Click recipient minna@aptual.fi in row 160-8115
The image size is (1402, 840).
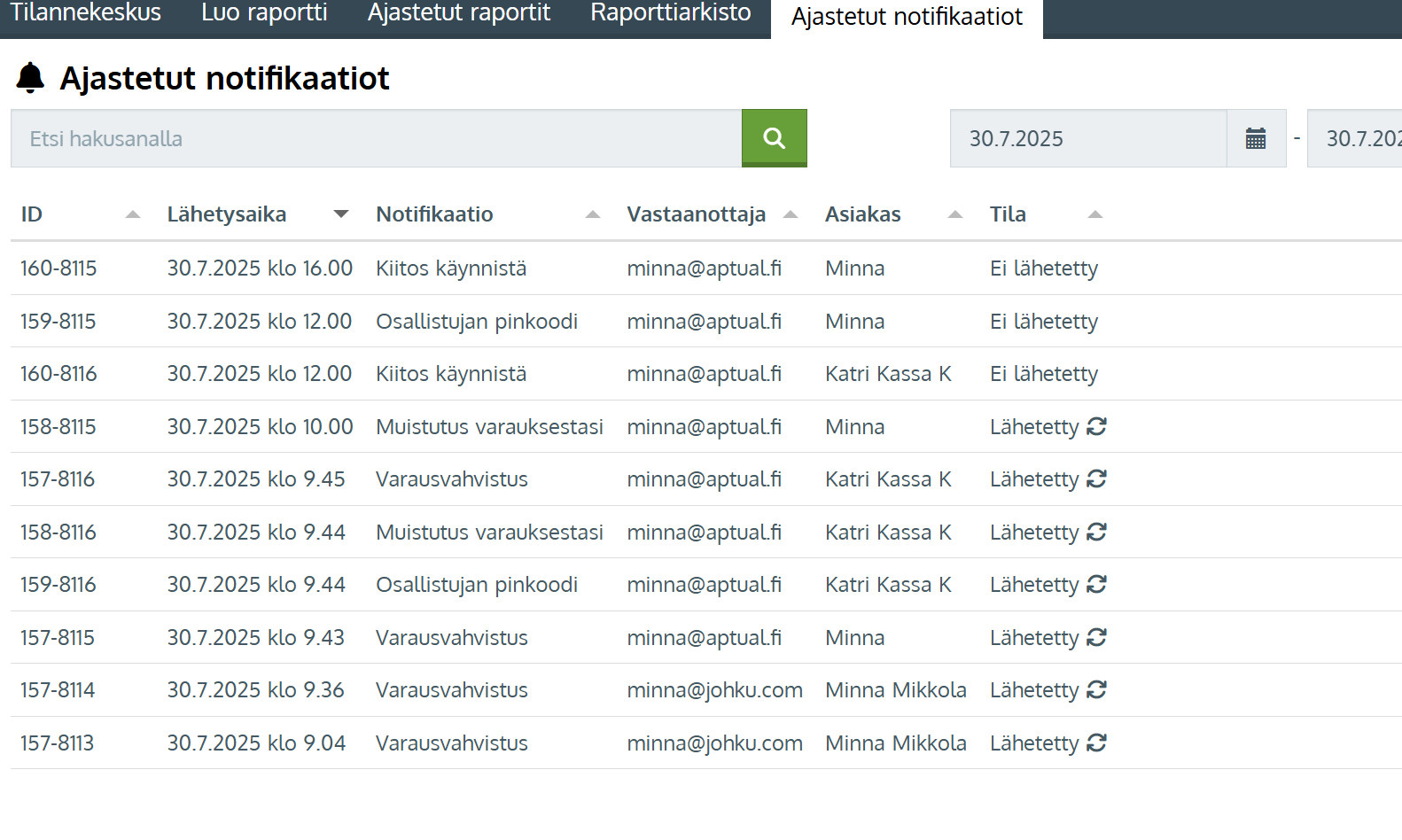705,268
